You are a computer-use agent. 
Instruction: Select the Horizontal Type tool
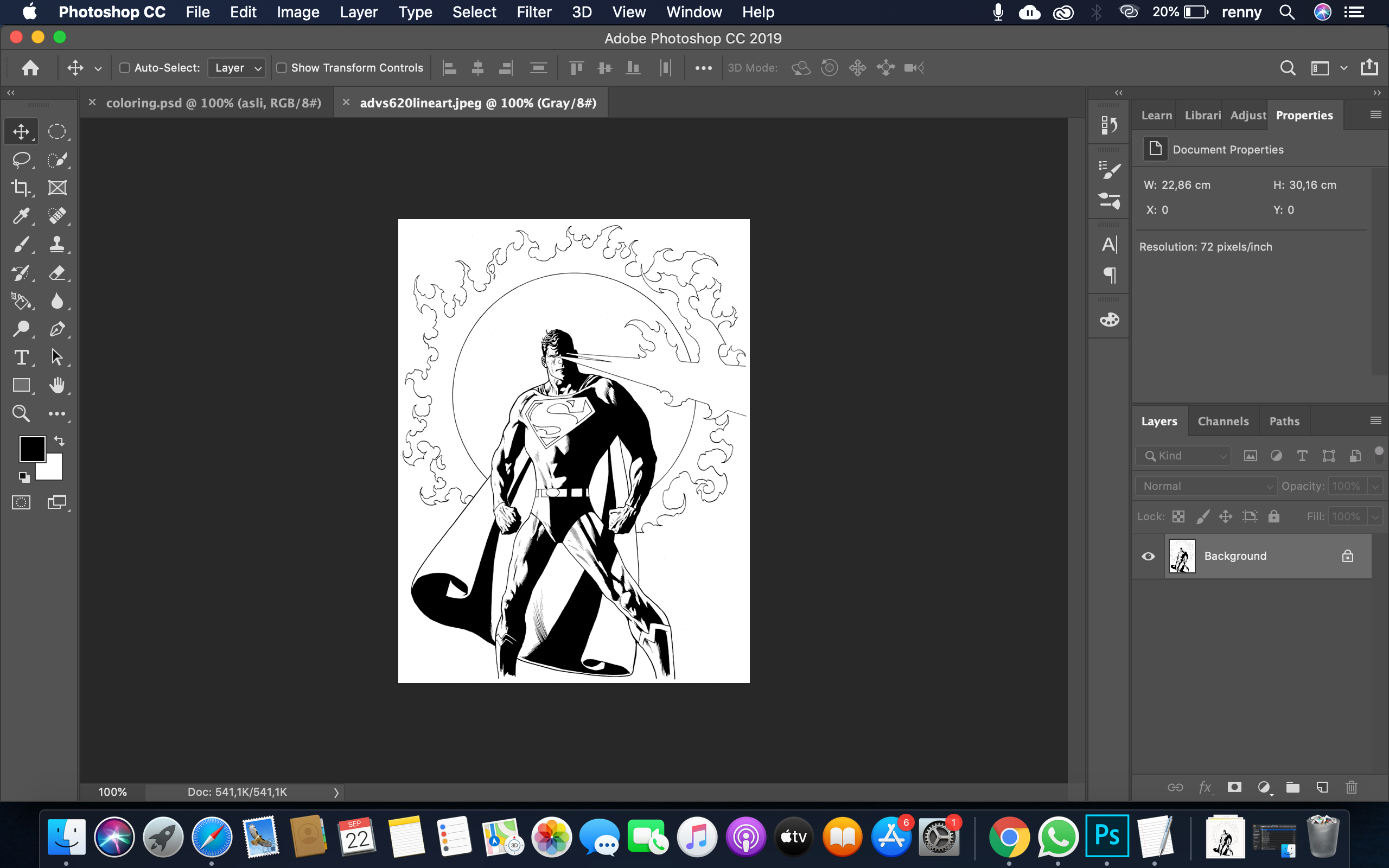(x=21, y=357)
